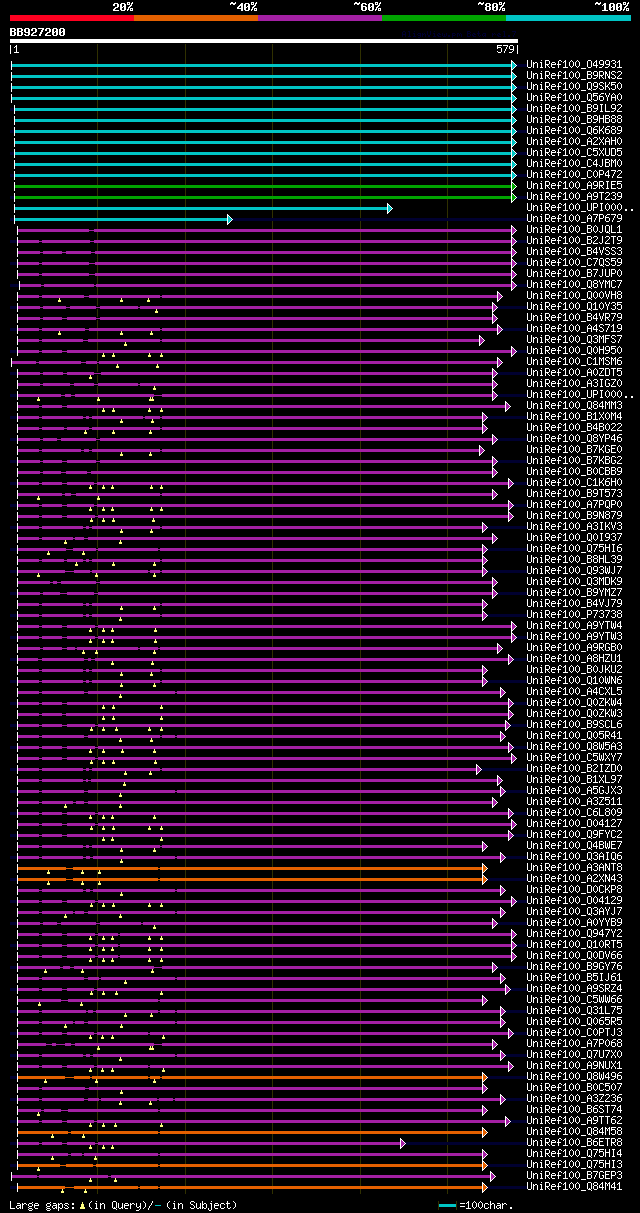Click the UniRef100_C6L809 label
Screen dimensions: 640x1213
(x=574, y=812)
